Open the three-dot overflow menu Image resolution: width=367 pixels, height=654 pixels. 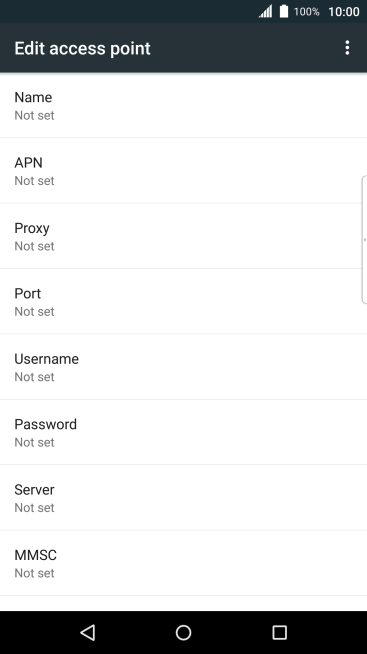coord(347,48)
